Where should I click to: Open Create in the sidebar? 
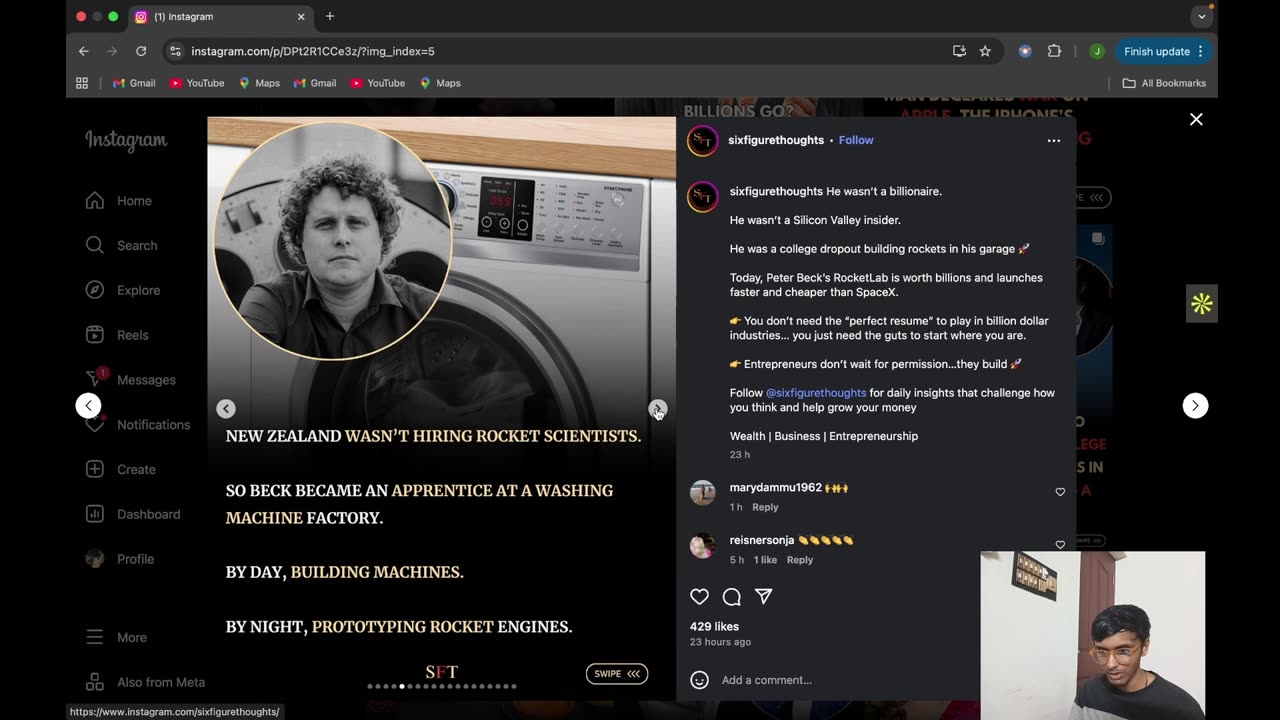pos(120,469)
